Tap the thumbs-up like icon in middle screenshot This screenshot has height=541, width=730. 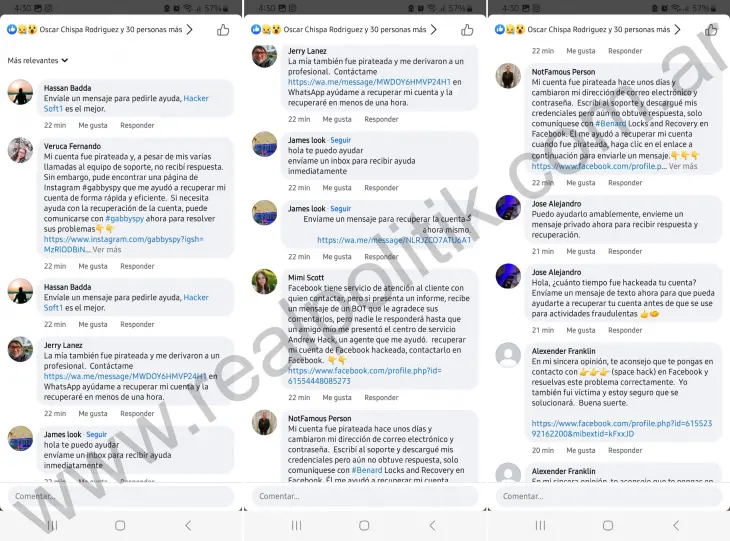click(467, 30)
